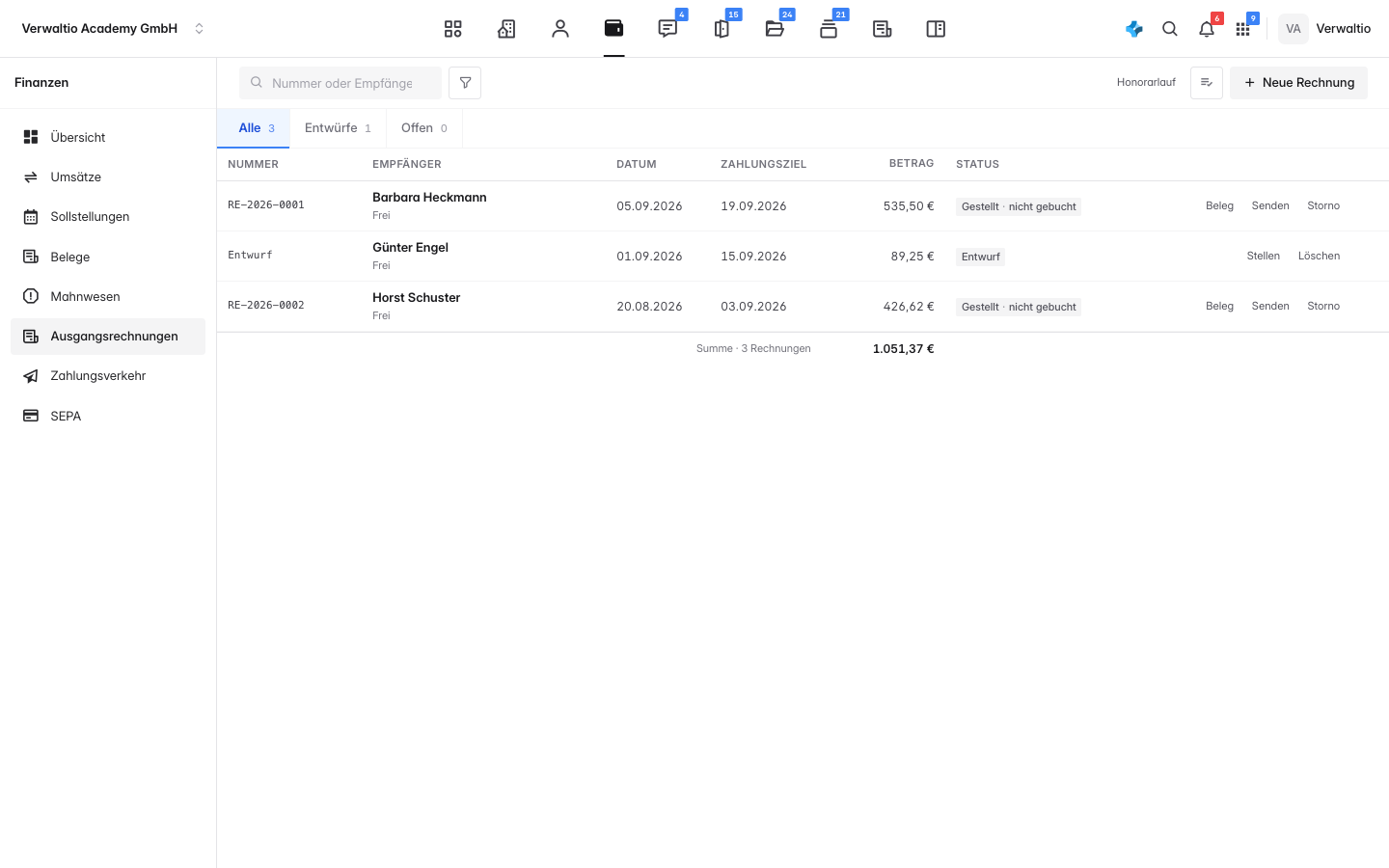
Task: Click Senden for invoice RE-2026-0002
Action: coord(1270,307)
